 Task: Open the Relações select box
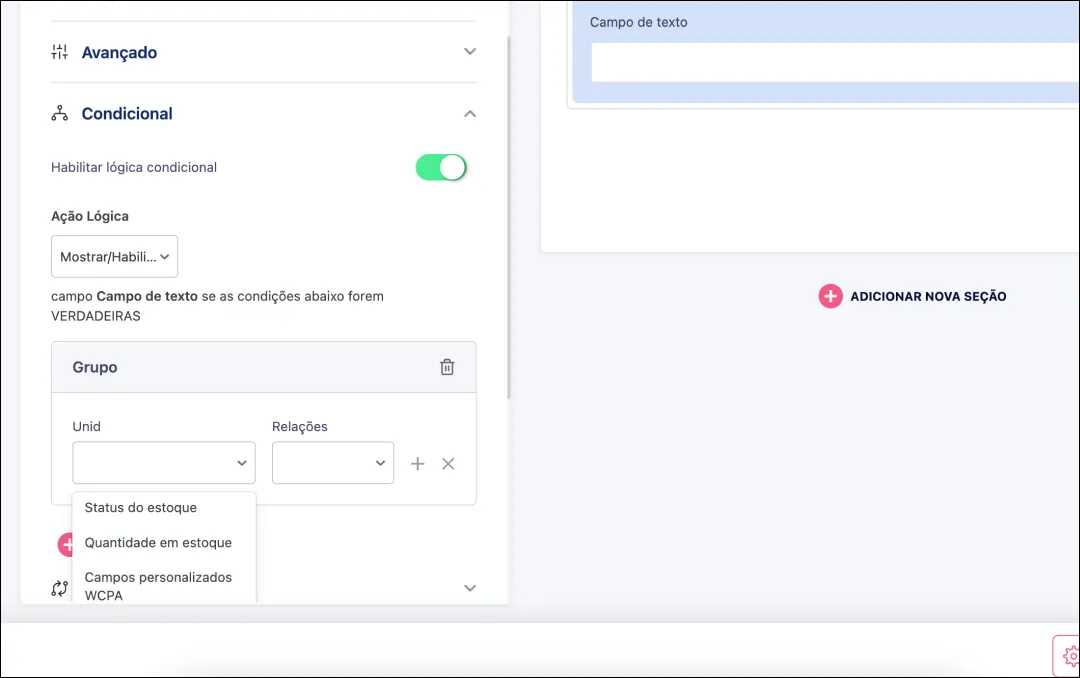click(332, 463)
